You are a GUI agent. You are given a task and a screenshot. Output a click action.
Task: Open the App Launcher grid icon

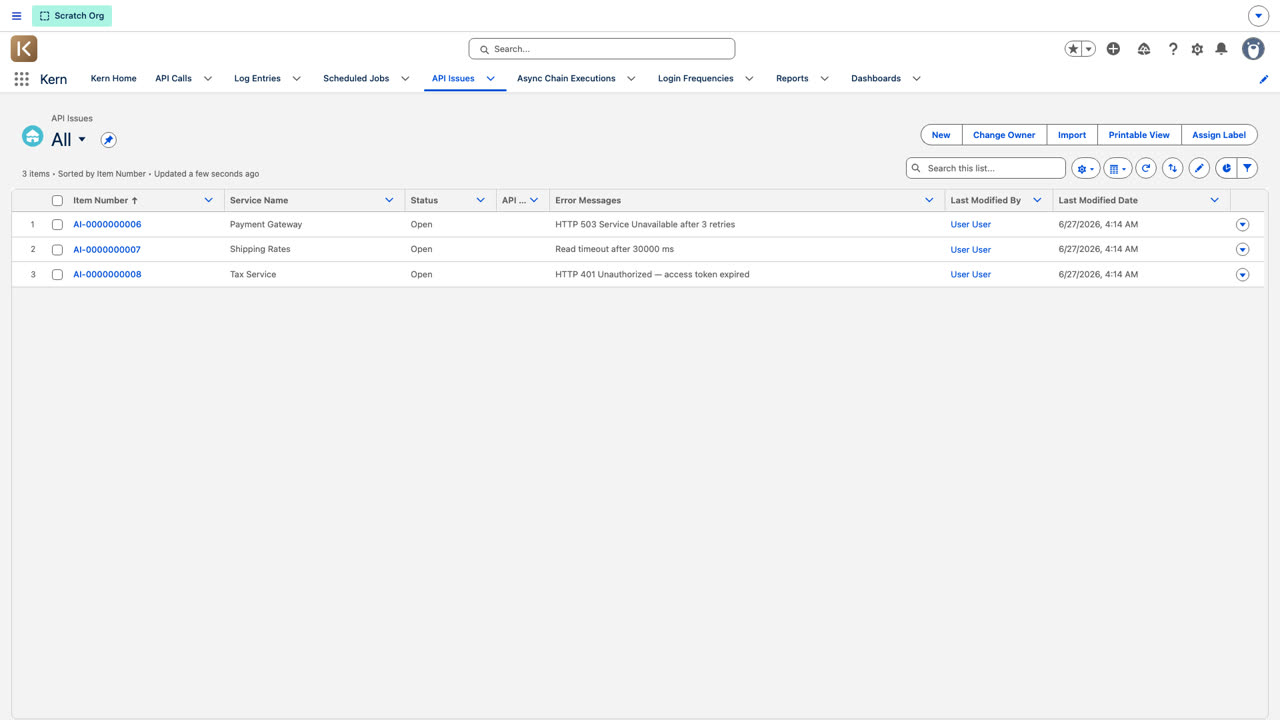click(21, 78)
